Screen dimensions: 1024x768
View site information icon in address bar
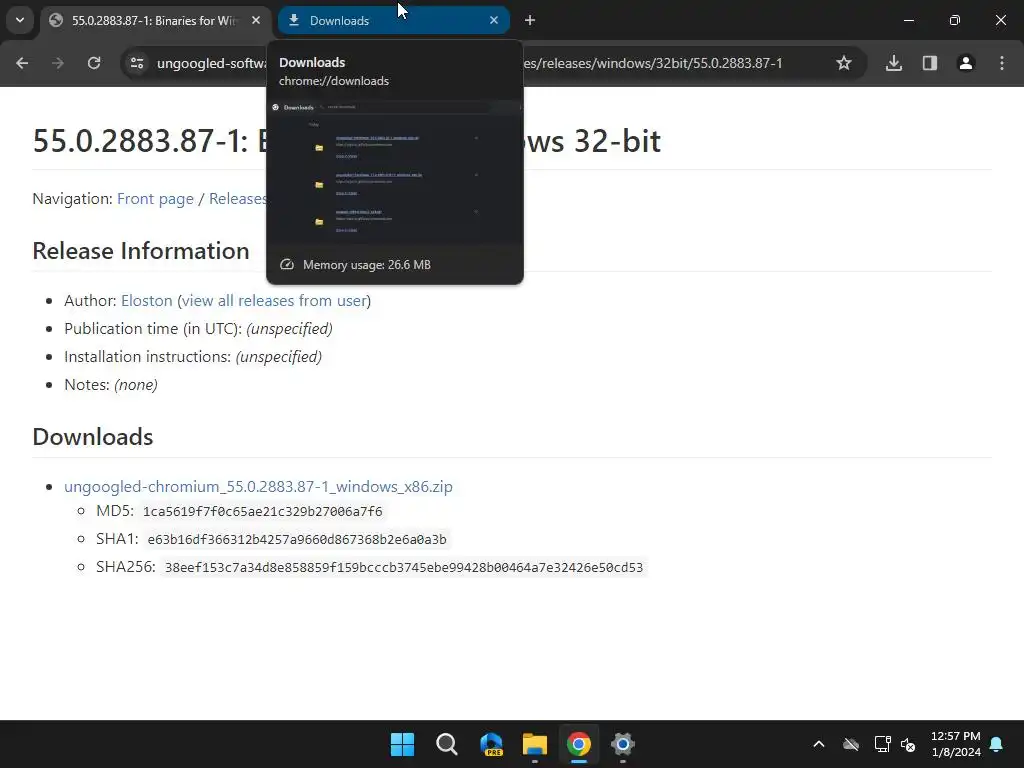(137, 63)
